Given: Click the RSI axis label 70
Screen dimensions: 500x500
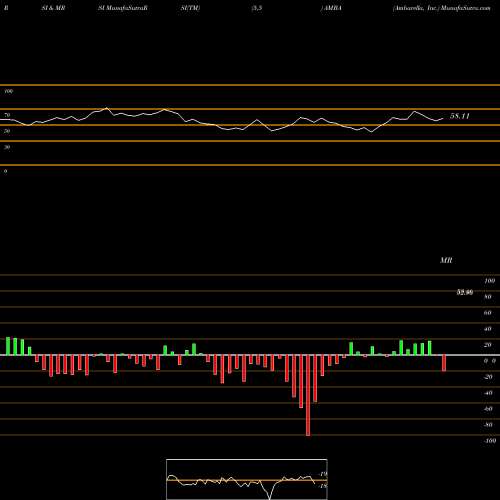Looking at the screenshot, I should [7, 115].
